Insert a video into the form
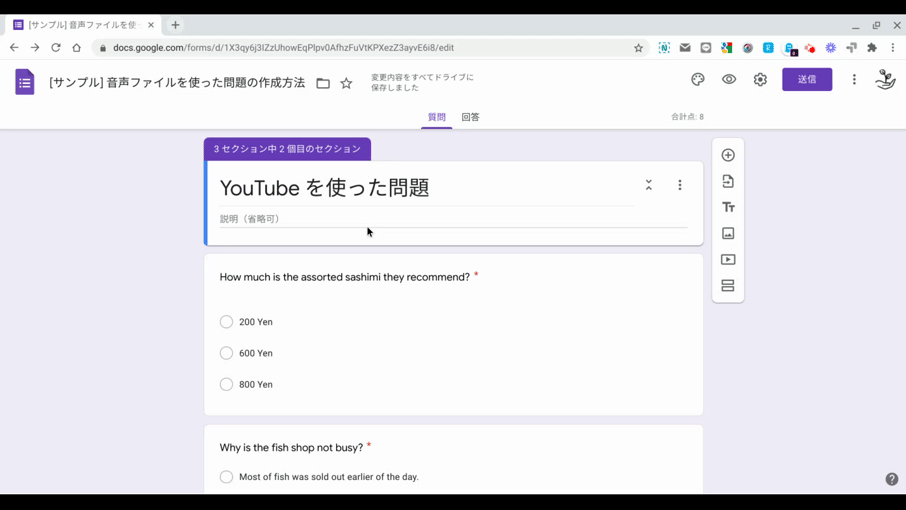 click(x=728, y=259)
